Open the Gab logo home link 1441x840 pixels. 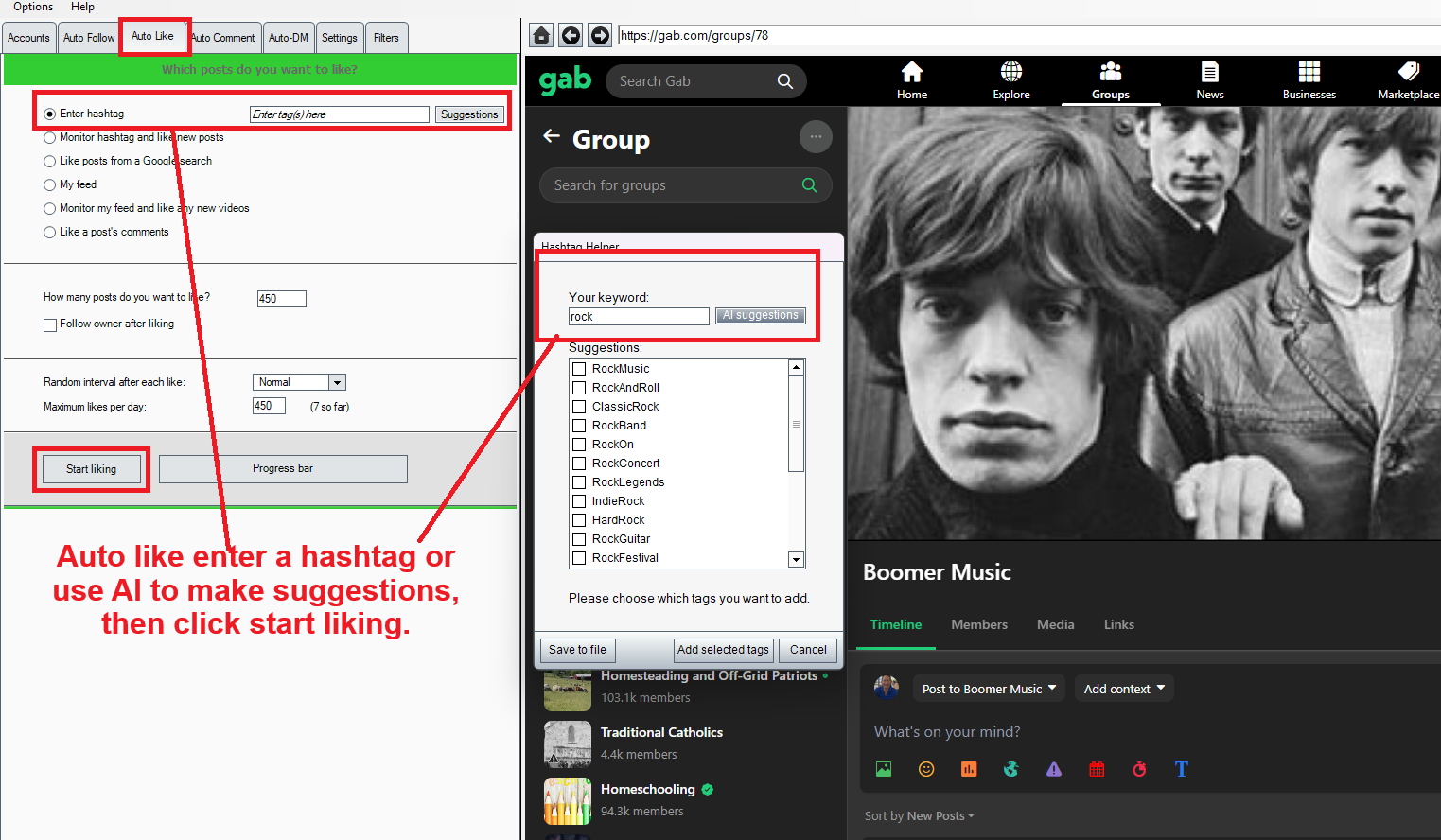click(565, 81)
